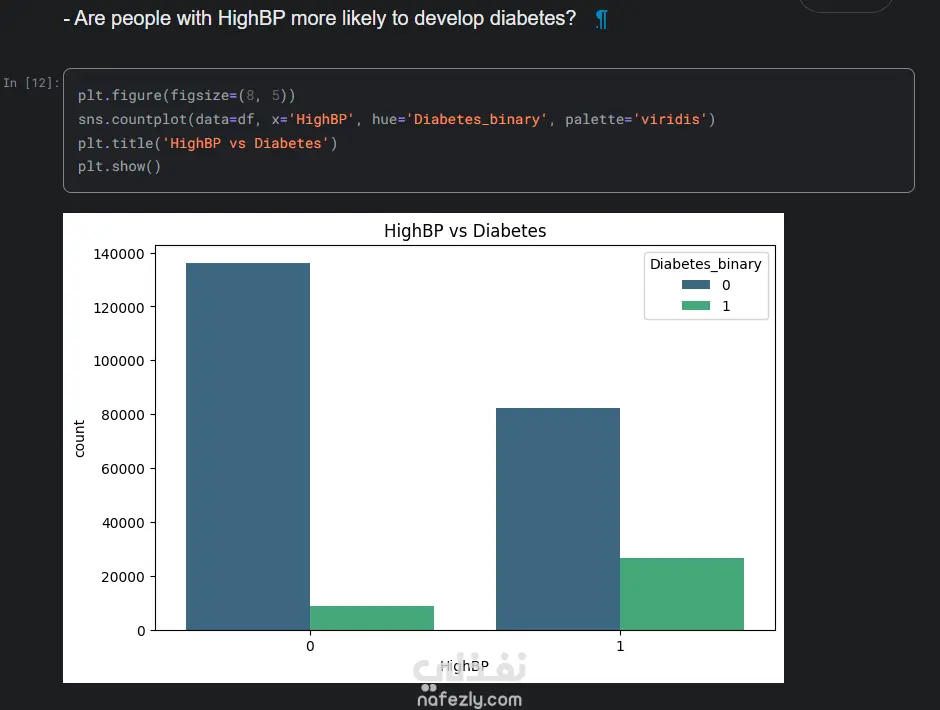Click the 'Diabetes_binary' legend title
This screenshot has width=940, height=710.
point(706,264)
